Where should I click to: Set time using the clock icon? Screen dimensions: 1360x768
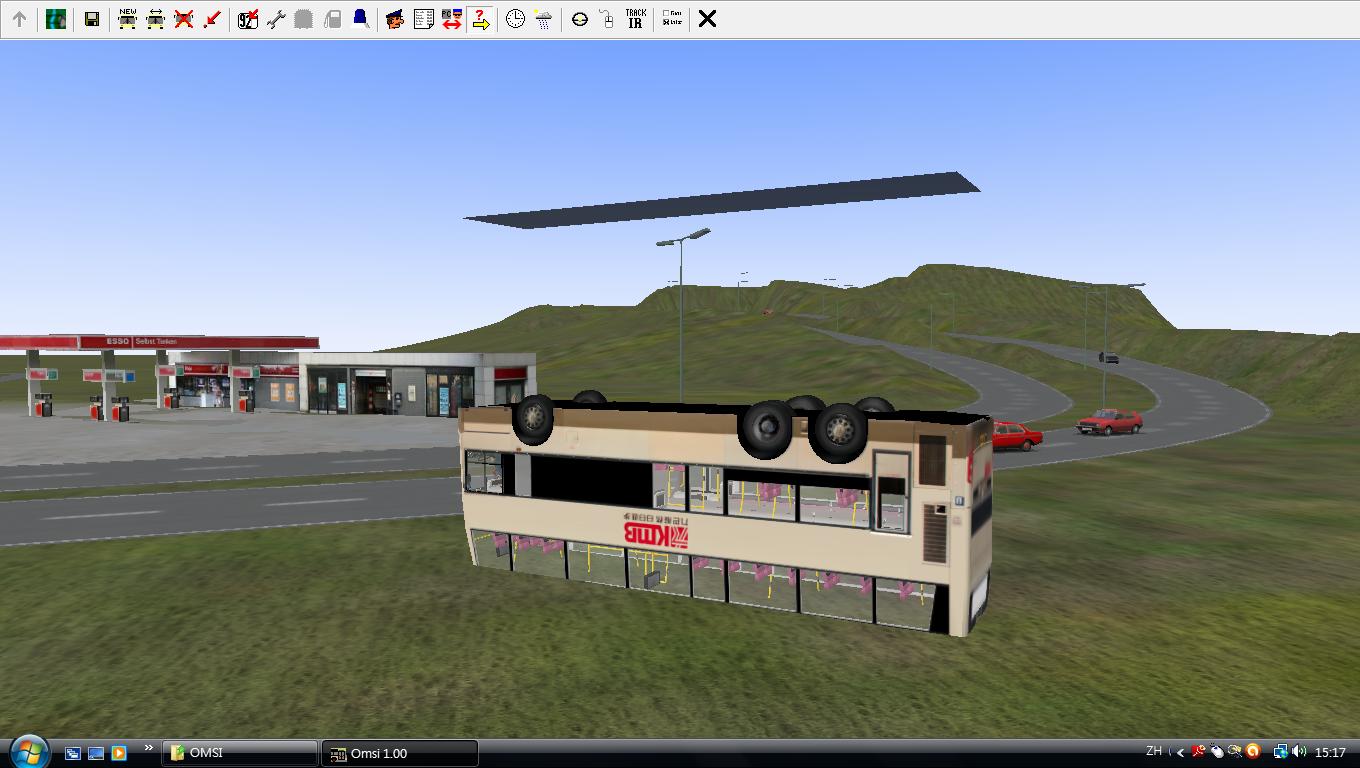[515, 19]
